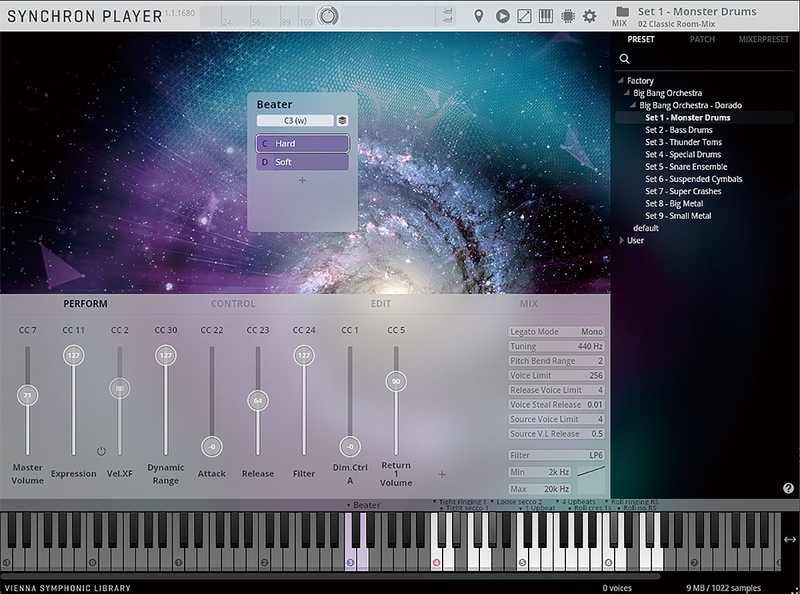Collapse the Factory tree node
Image resolution: width=800 pixels, height=594 pixels.
[x=620, y=81]
